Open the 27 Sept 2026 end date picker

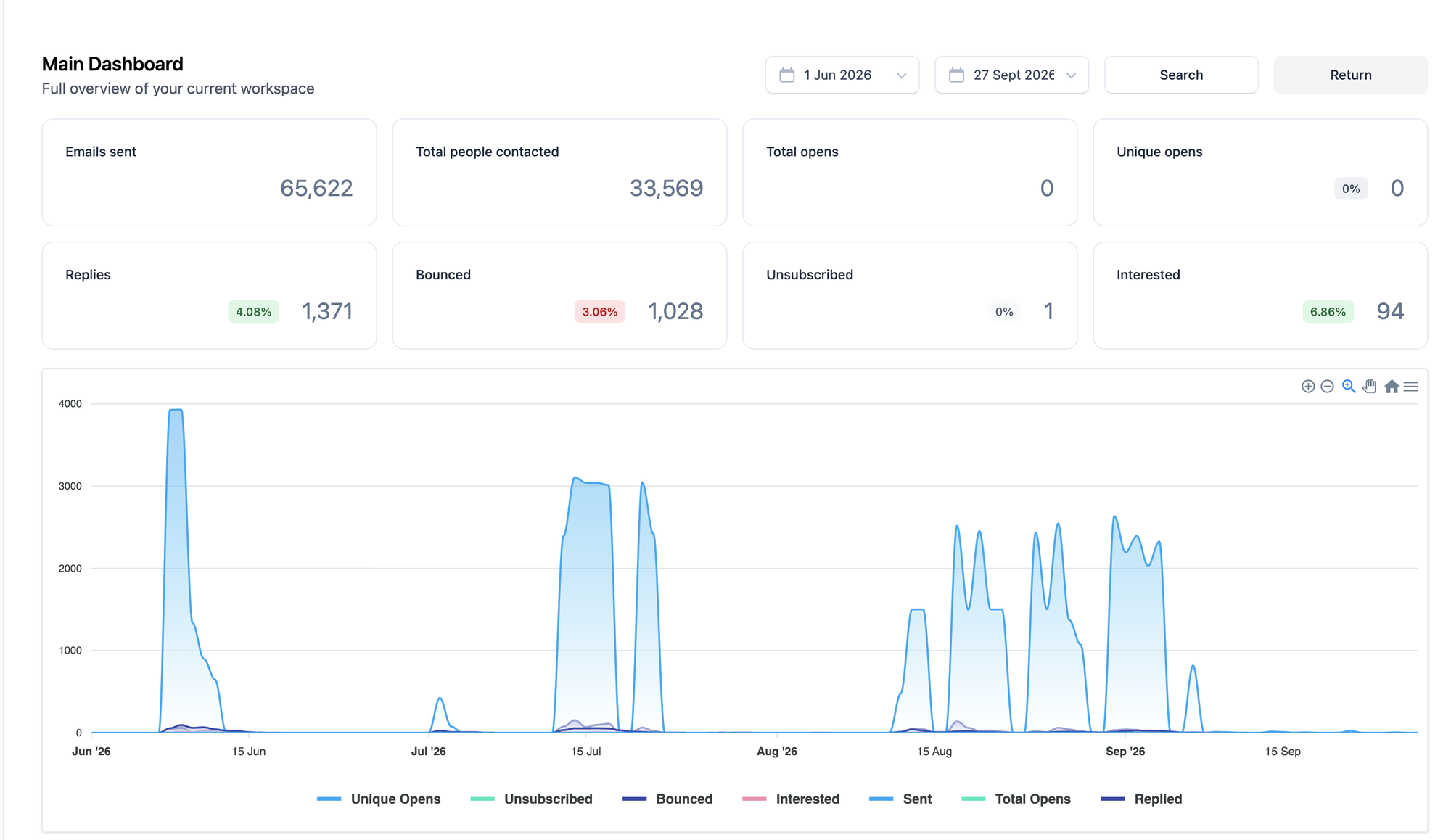click(1011, 75)
